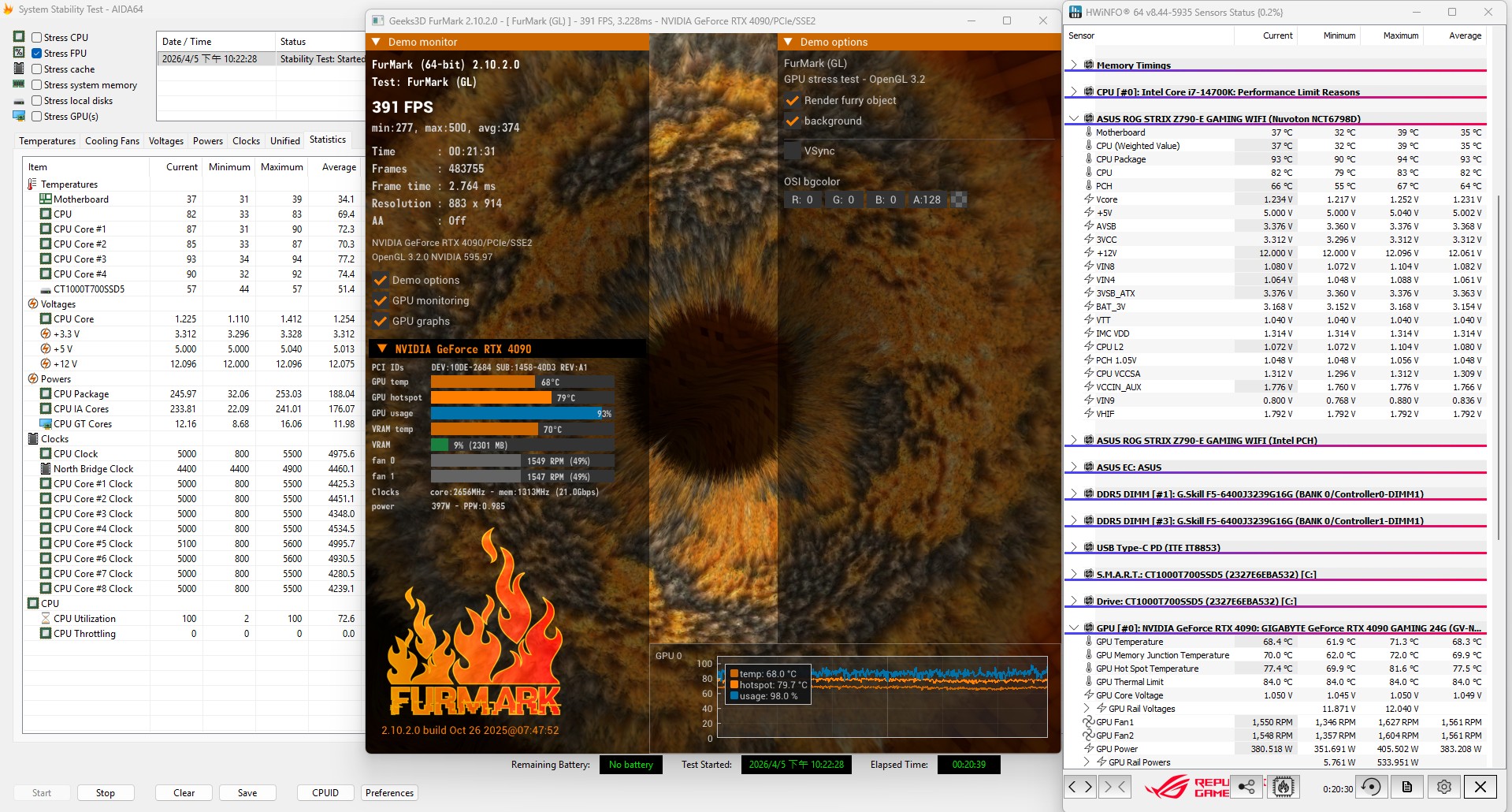Viewport: 1512px width, 812px height.
Task: Click the HWiNFO share/network sensors icon
Action: click(x=1246, y=786)
